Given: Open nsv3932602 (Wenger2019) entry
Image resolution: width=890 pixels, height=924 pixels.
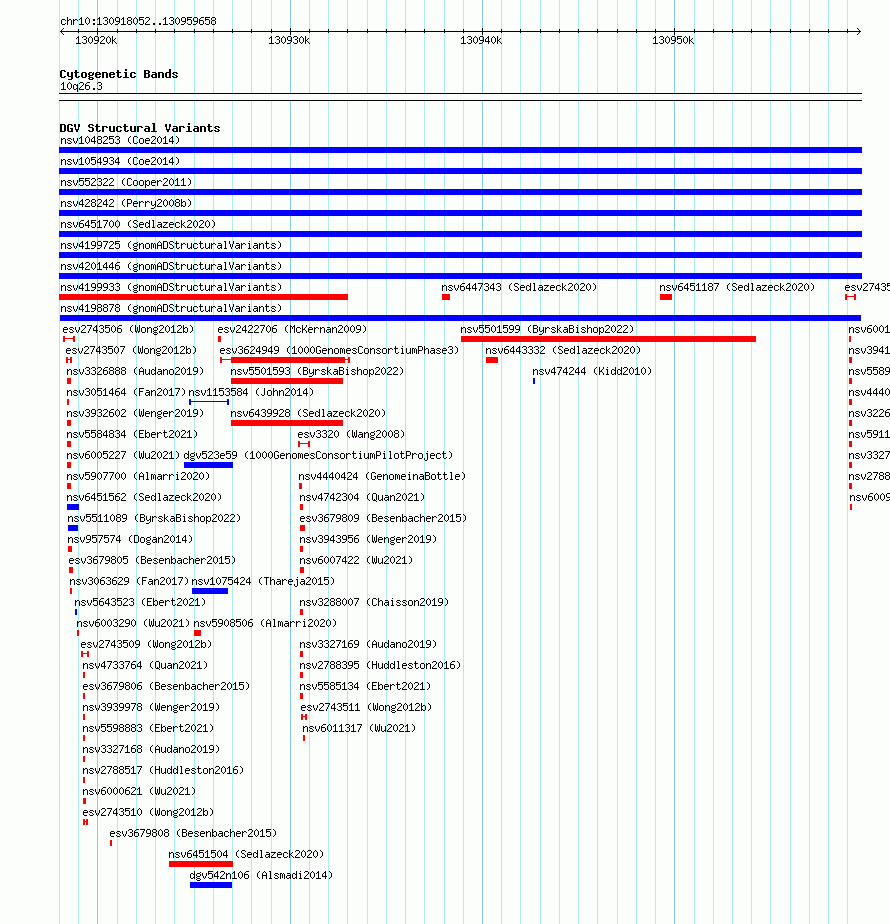Looking at the screenshot, I should [135, 414].
